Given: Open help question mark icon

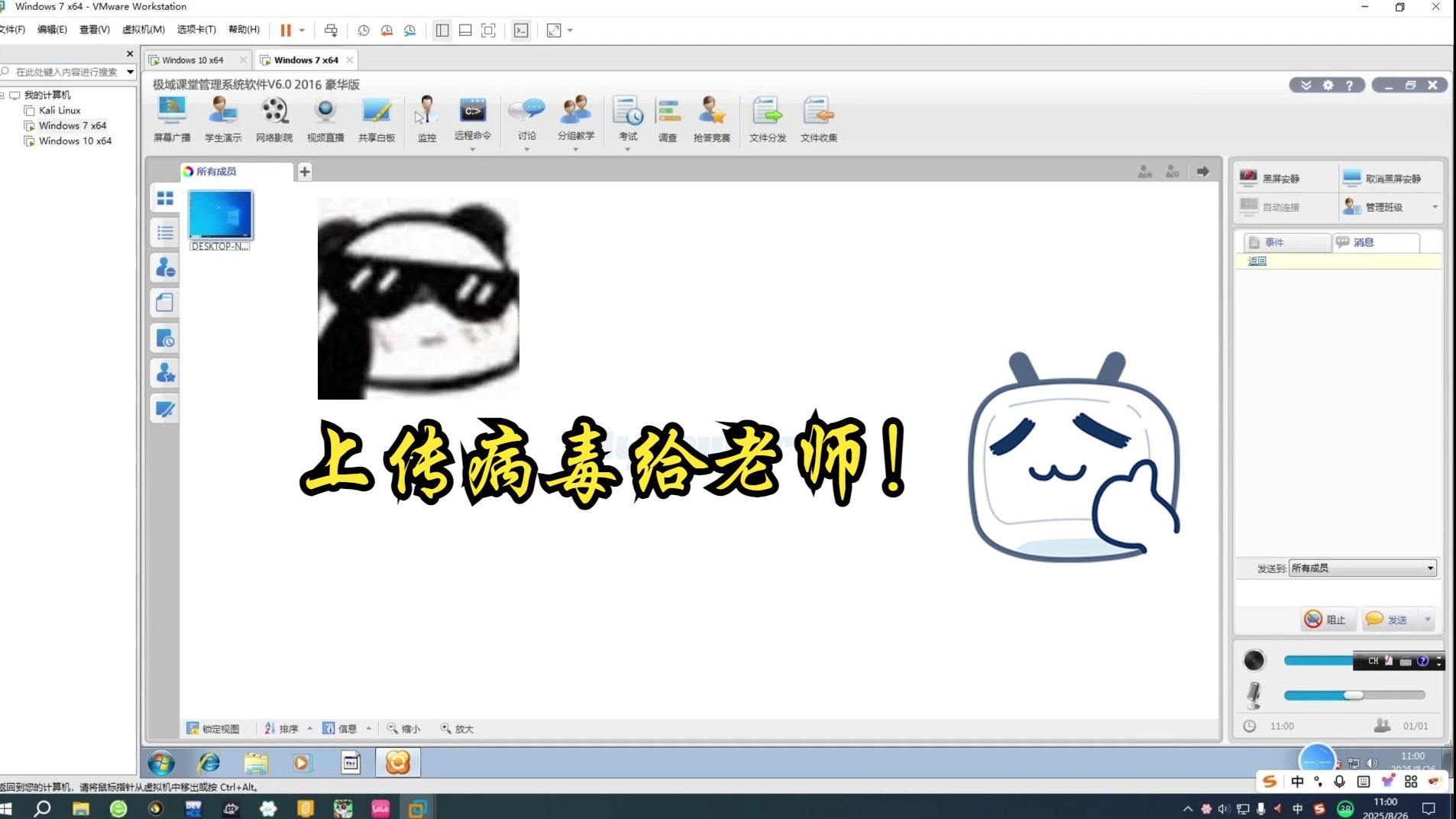Looking at the screenshot, I should click(1350, 85).
